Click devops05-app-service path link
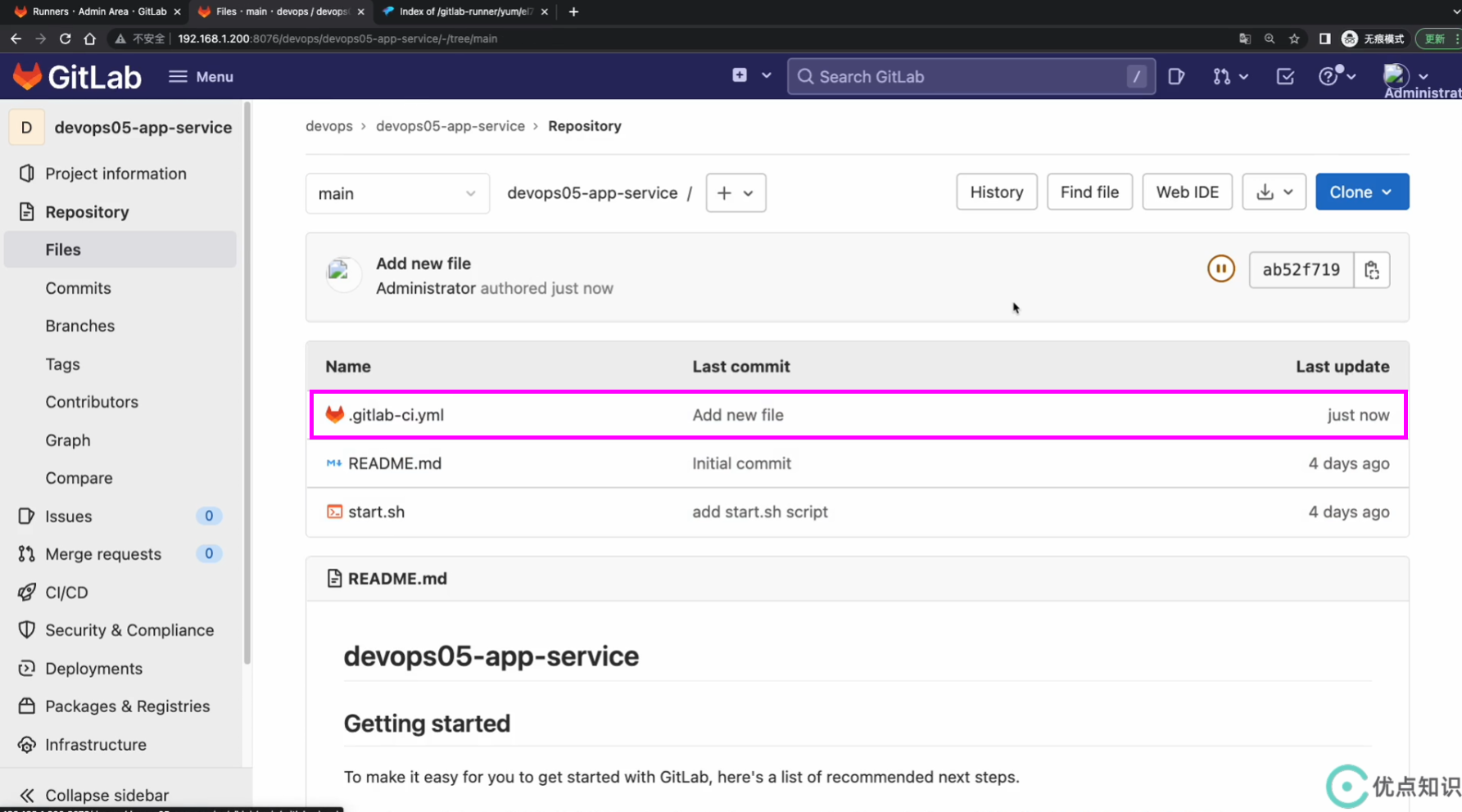The image size is (1462, 812). point(592,193)
